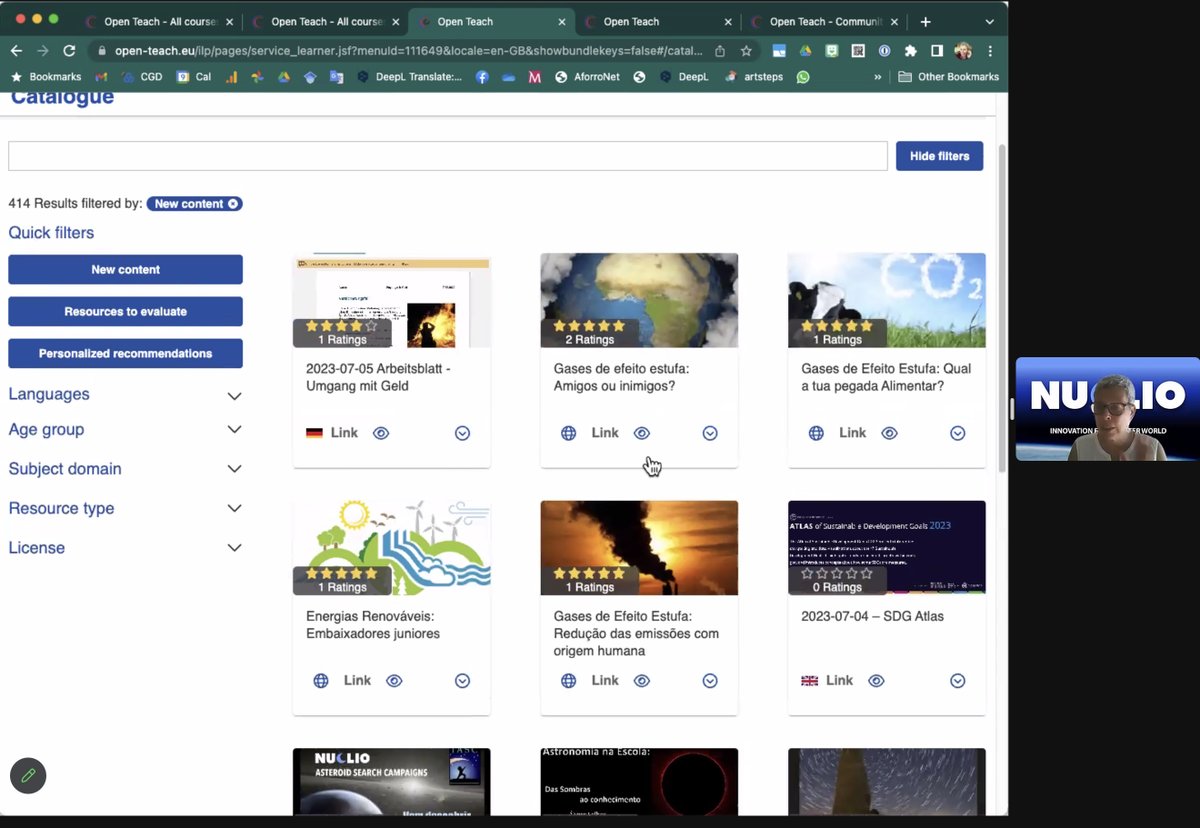Expand details chevron on SDG Atlas card

[x=958, y=681]
